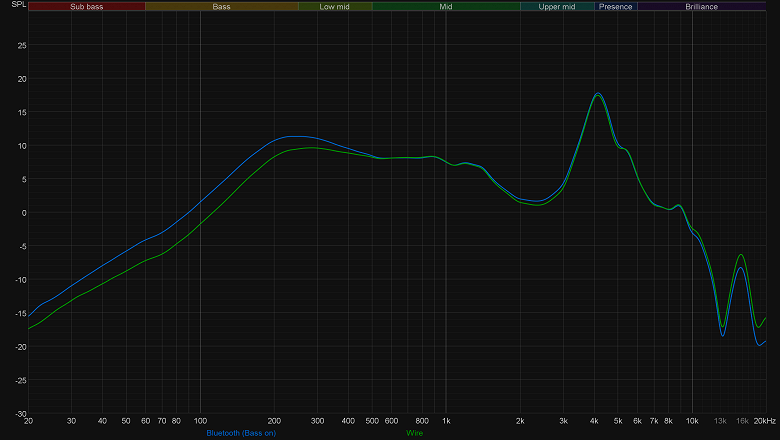The width and height of the screenshot is (780, 440).
Task: Click the 25 dB axis value
Action: pyautogui.click(x=22, y=45)
